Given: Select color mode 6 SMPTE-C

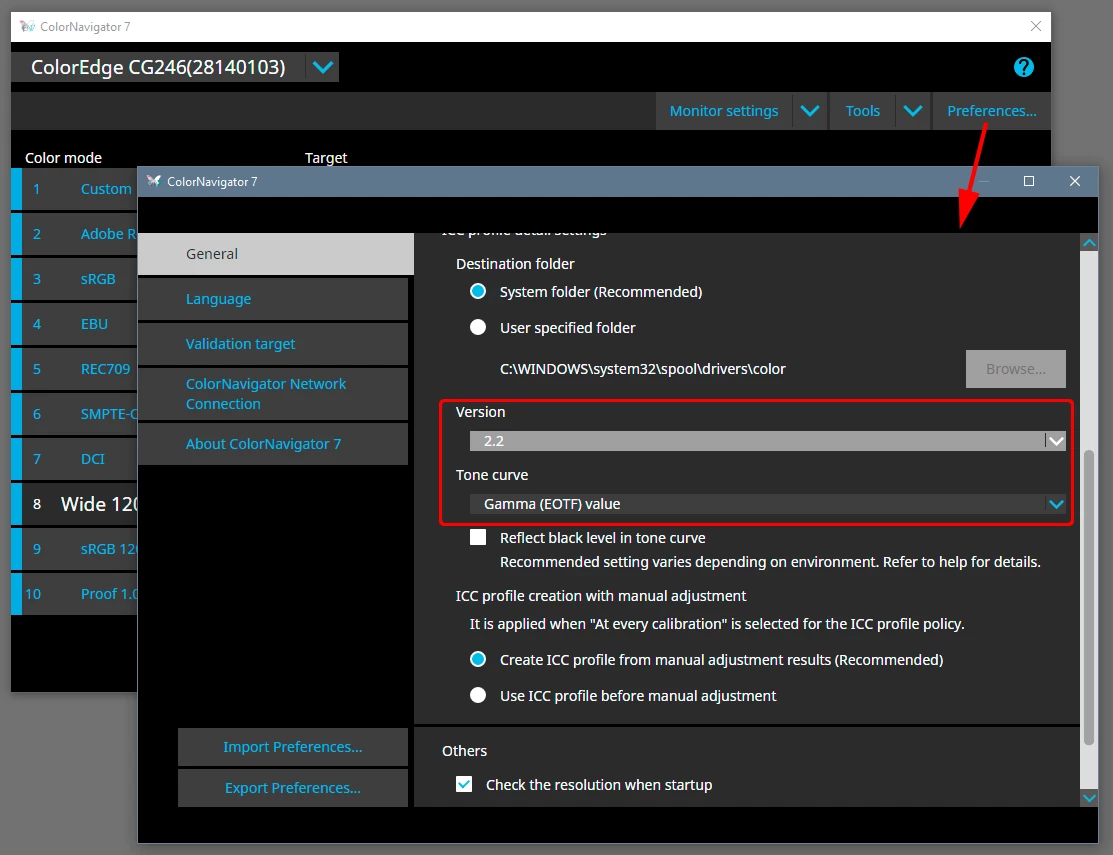Looking at the screenshot, I should pos(74,414).
